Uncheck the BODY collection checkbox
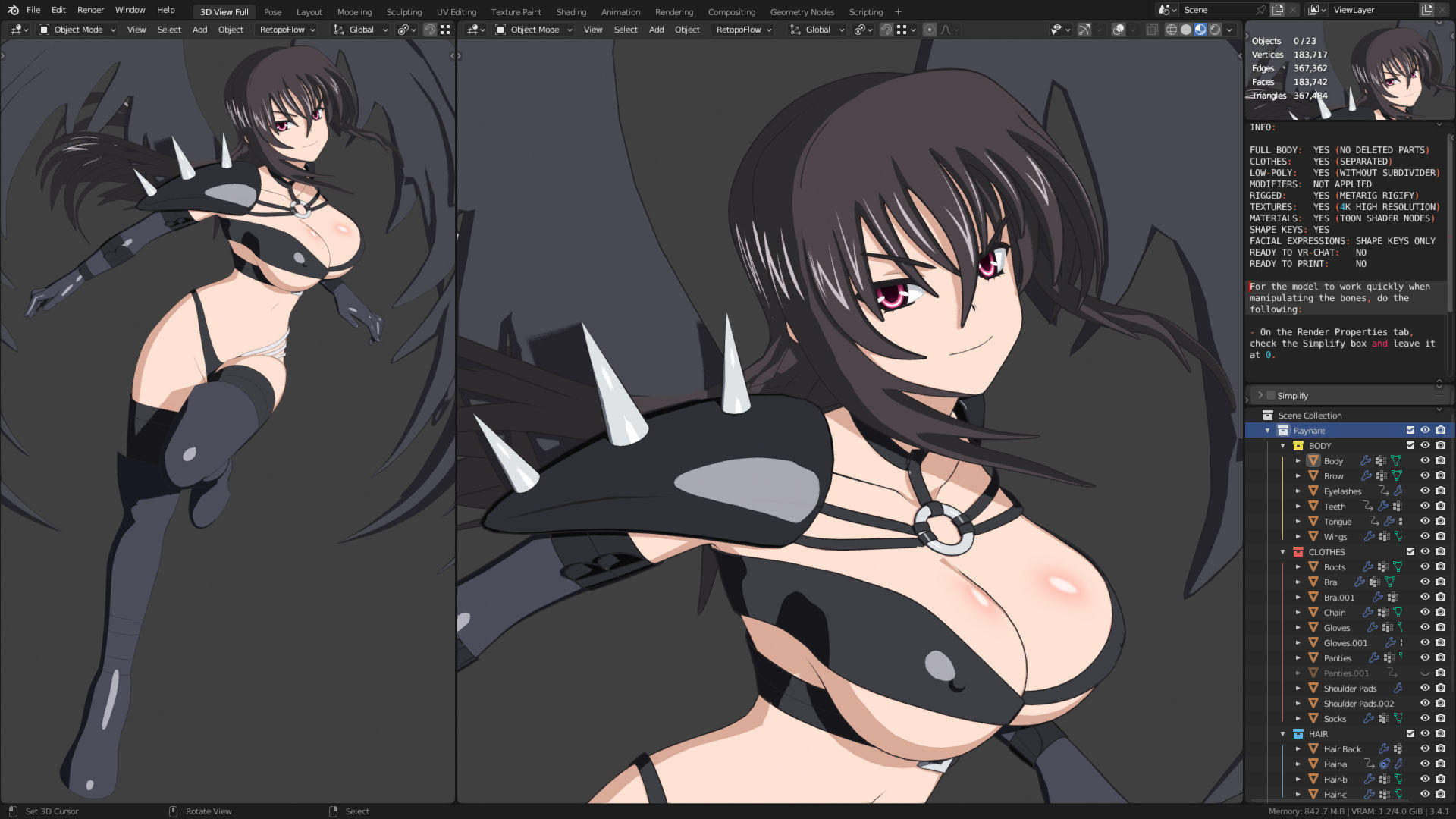The width and height of the screenshot is (1456, 819). [1410, 445]
